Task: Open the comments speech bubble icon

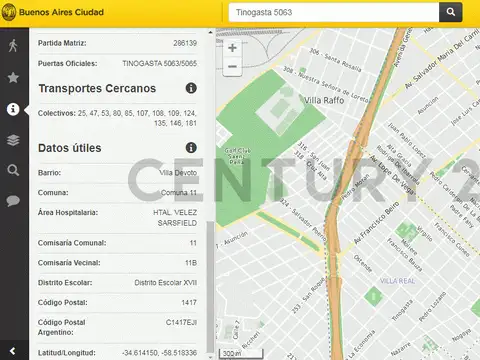Action: click(13, 201)
